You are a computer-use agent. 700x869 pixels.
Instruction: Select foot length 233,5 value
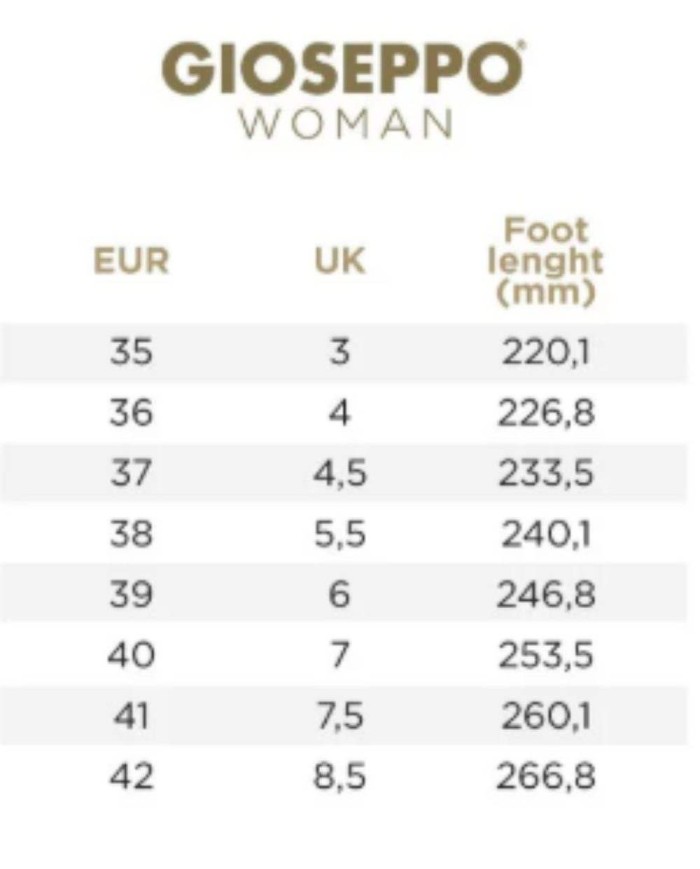(x=546, y=473)
